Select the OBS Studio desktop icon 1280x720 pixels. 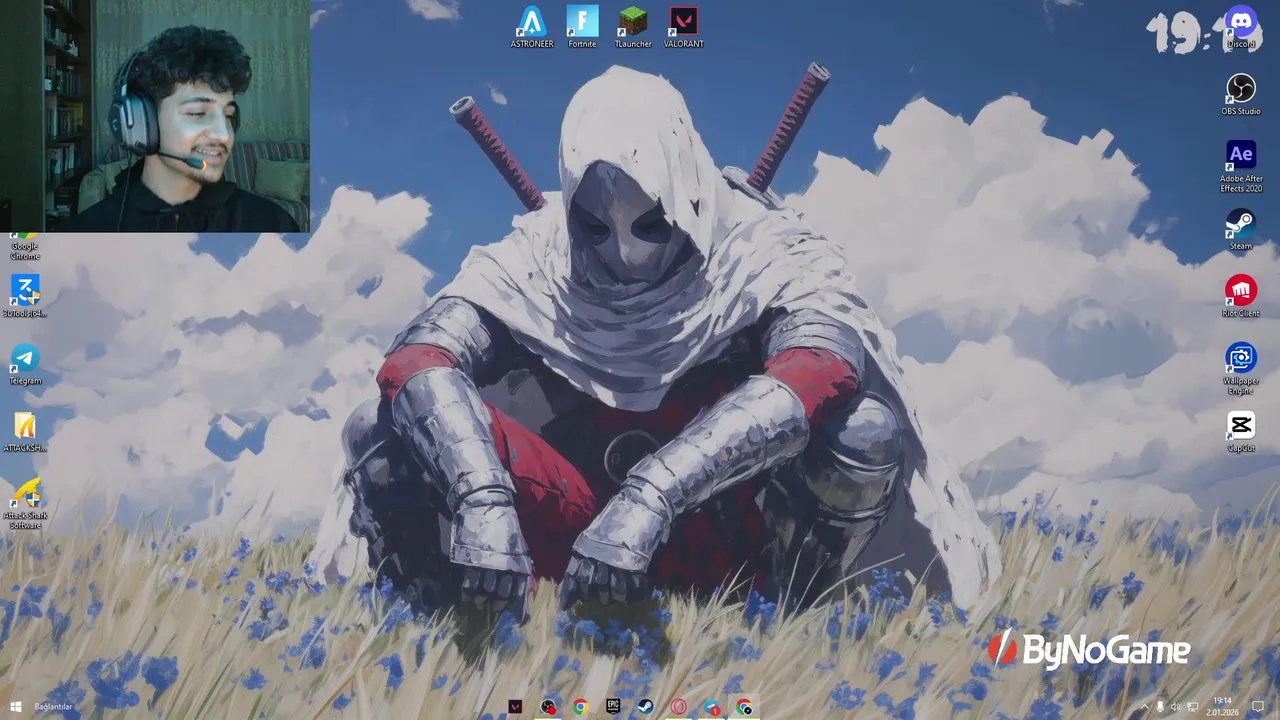[1241, 94]
